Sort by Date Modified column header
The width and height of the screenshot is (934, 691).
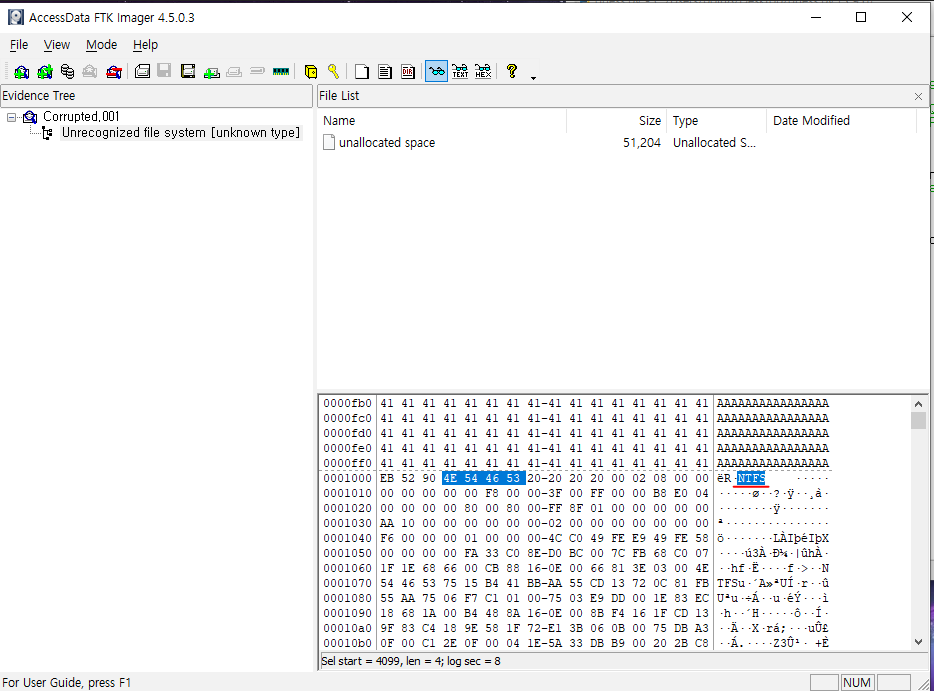(841, 121)
